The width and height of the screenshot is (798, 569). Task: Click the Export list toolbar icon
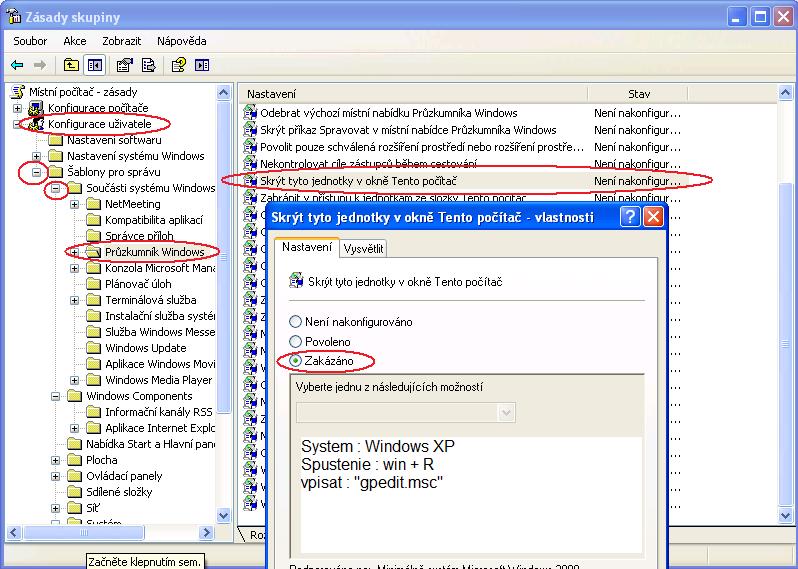pyautogui.click(x=149, y=65)
